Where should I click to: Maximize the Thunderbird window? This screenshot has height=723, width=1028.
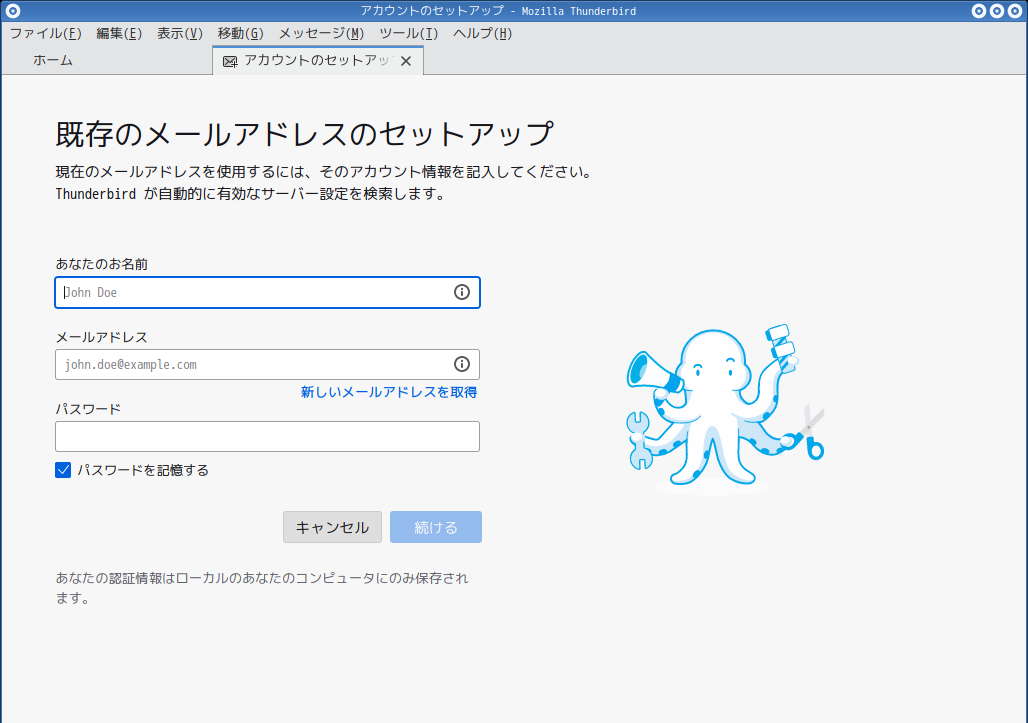click(997, 10)
